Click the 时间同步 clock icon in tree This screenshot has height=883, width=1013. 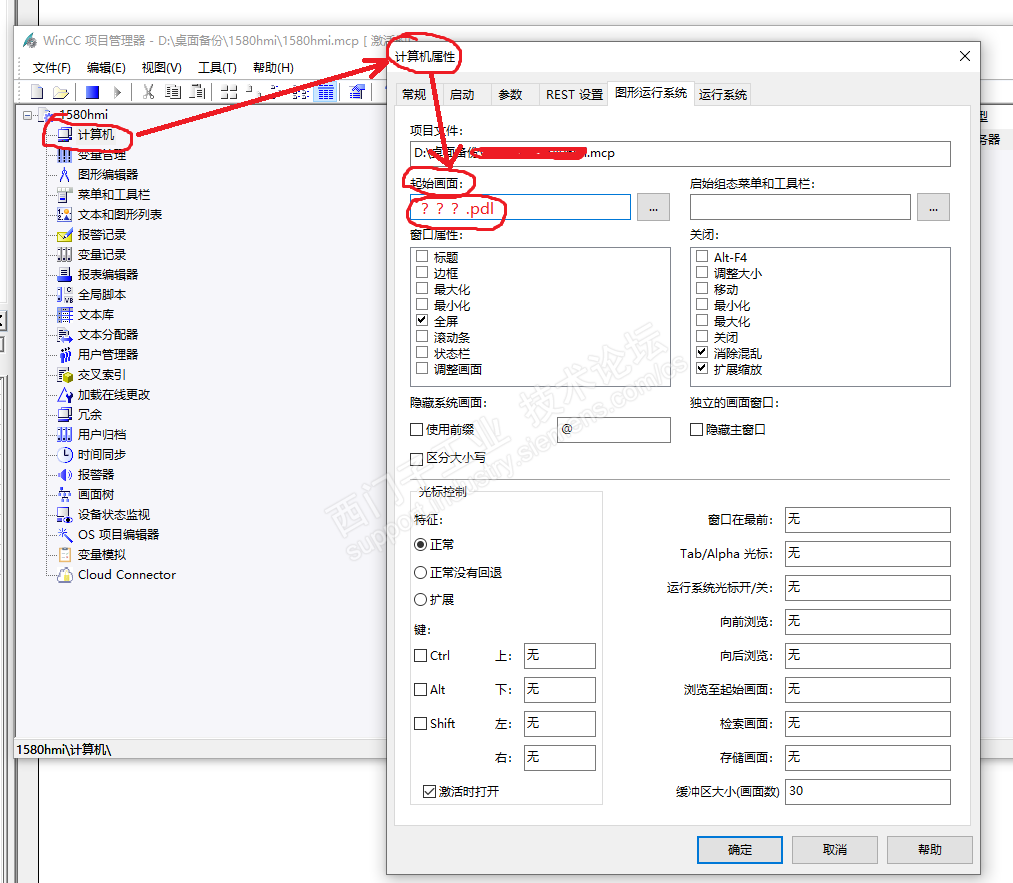65,455
